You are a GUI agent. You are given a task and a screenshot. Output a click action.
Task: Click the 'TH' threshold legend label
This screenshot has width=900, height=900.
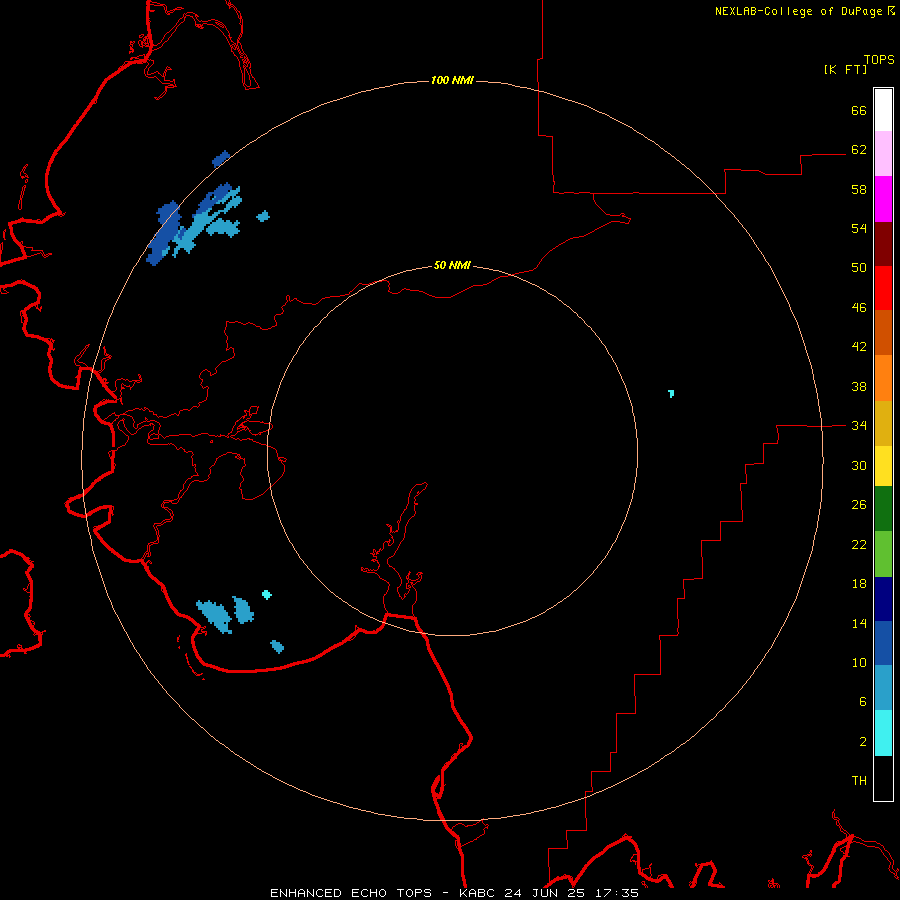[x=859, y=780]
